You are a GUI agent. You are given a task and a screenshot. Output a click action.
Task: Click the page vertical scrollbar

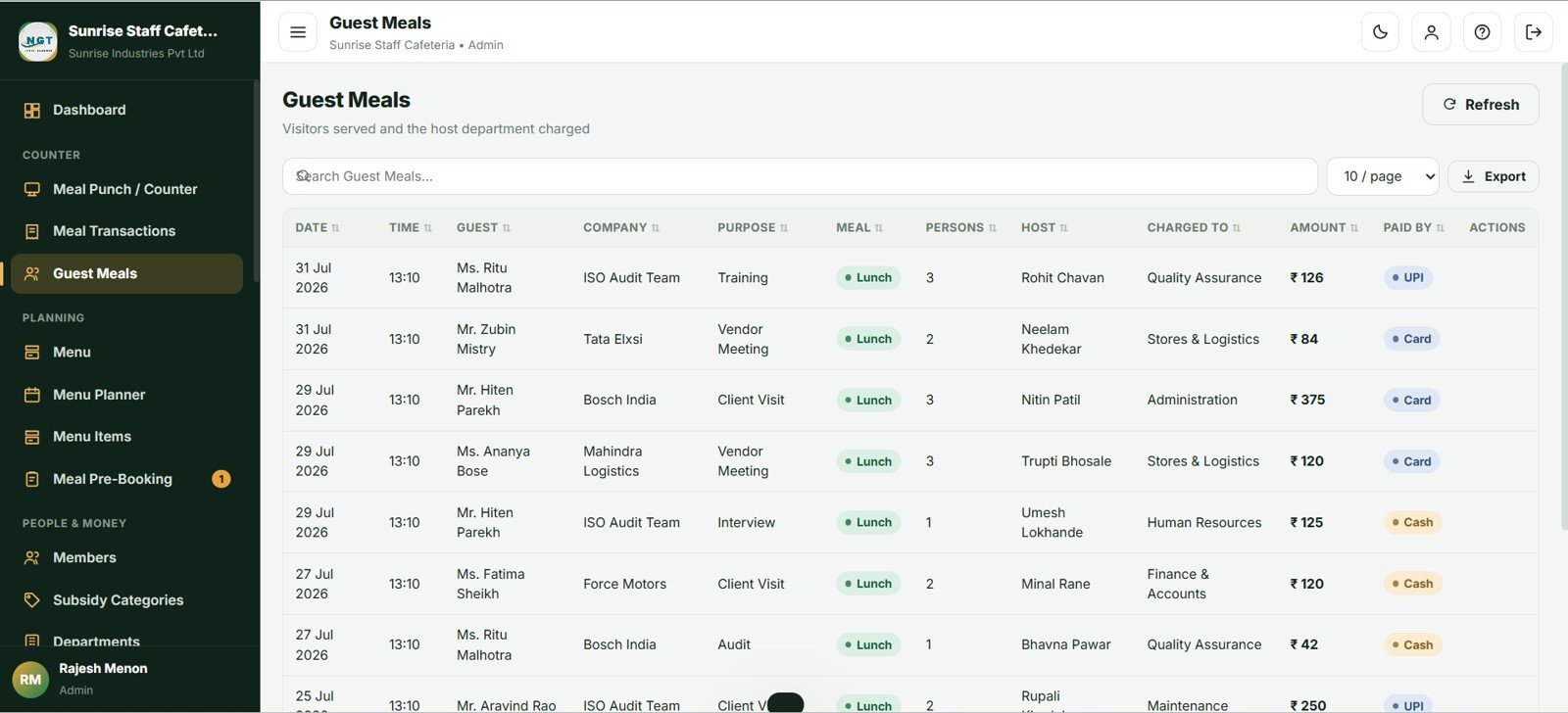(1563, 299)
